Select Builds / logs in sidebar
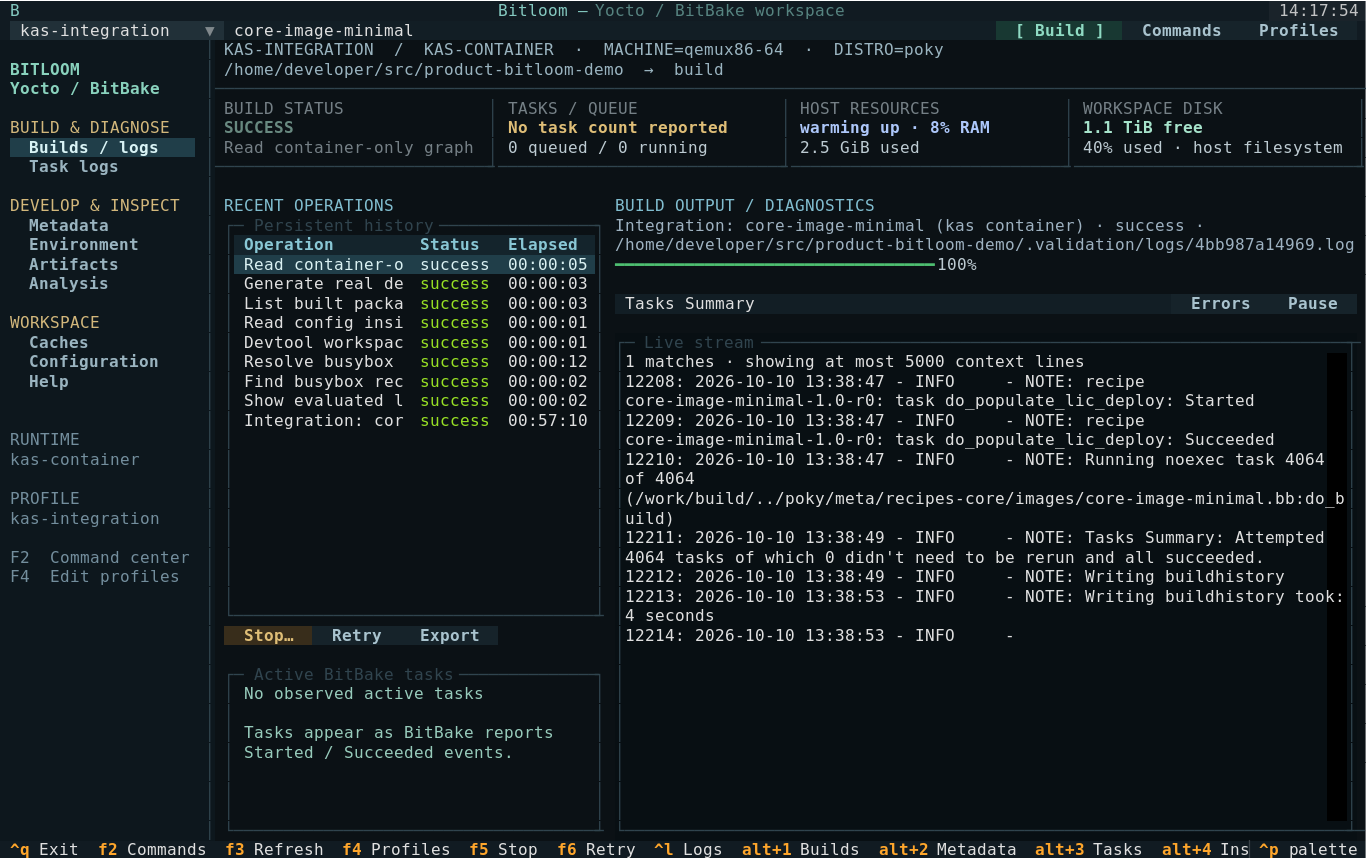This screenshot has width=1366, height=858. pos(102,148)
